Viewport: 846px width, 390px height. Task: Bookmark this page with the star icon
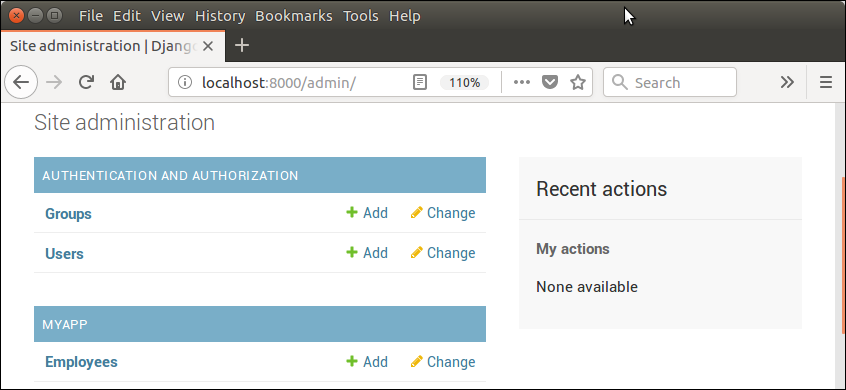point(578,83)
